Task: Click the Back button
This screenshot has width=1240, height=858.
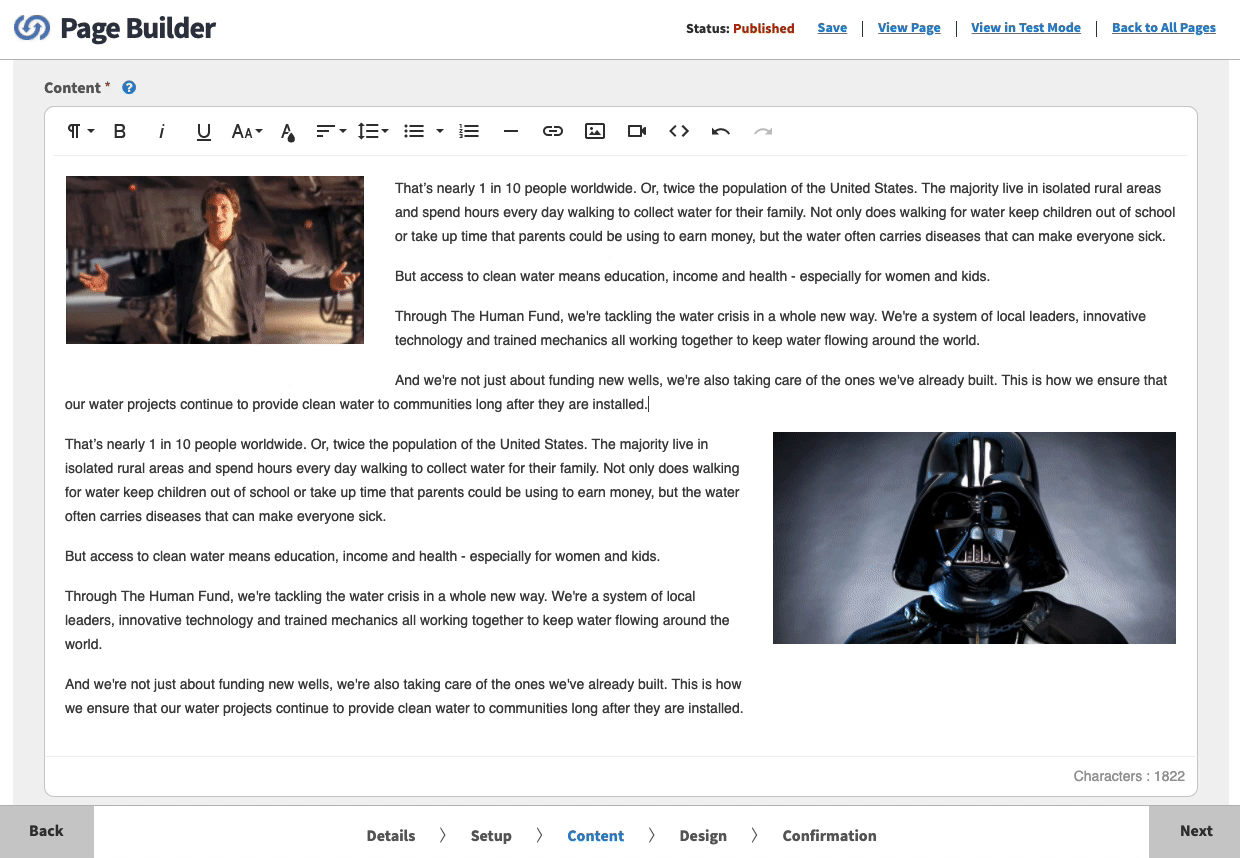Action: pos(47,832)
